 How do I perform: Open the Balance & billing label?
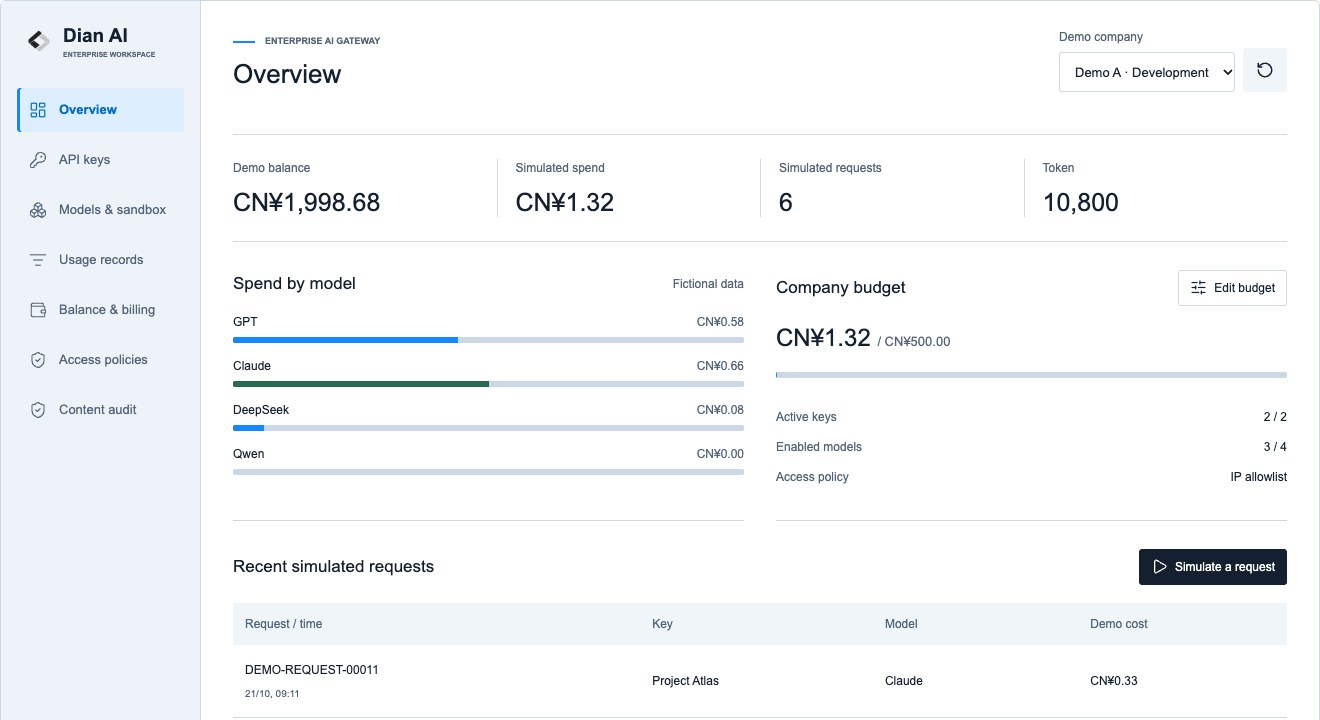[x=107, y=310]
